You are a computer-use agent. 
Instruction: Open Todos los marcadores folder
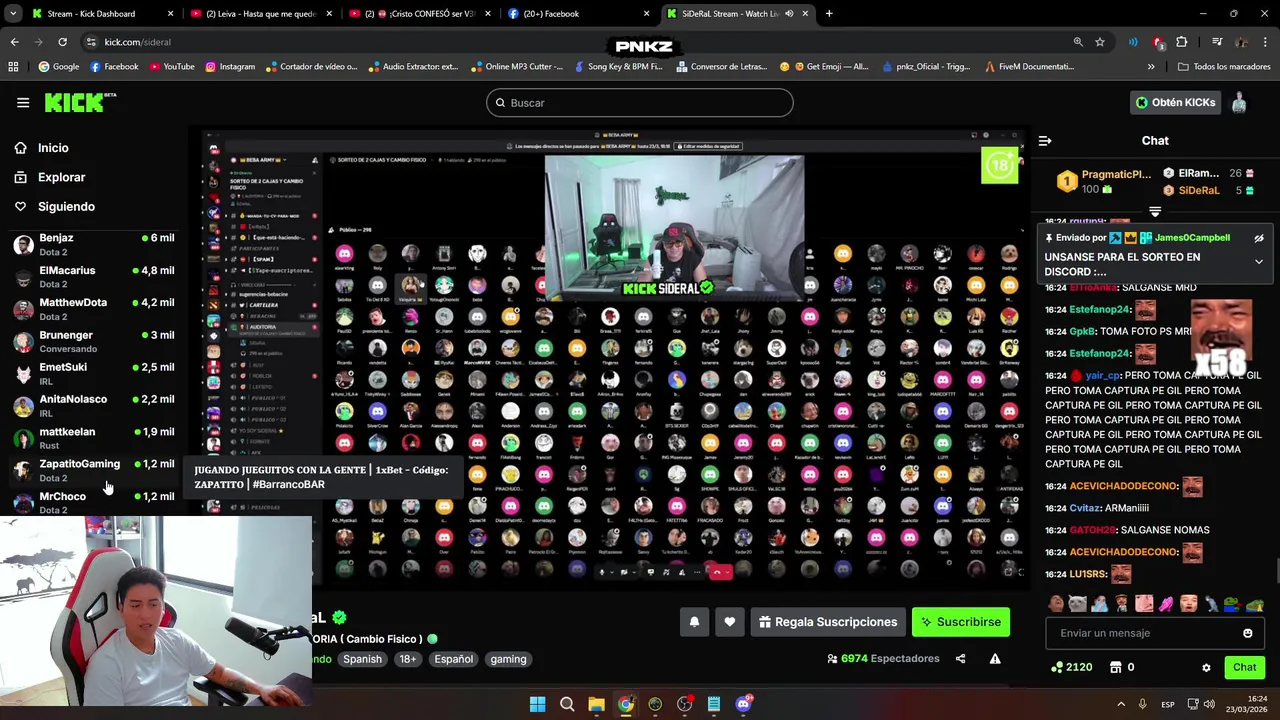pyautogui.click(x=1224, y=67)
